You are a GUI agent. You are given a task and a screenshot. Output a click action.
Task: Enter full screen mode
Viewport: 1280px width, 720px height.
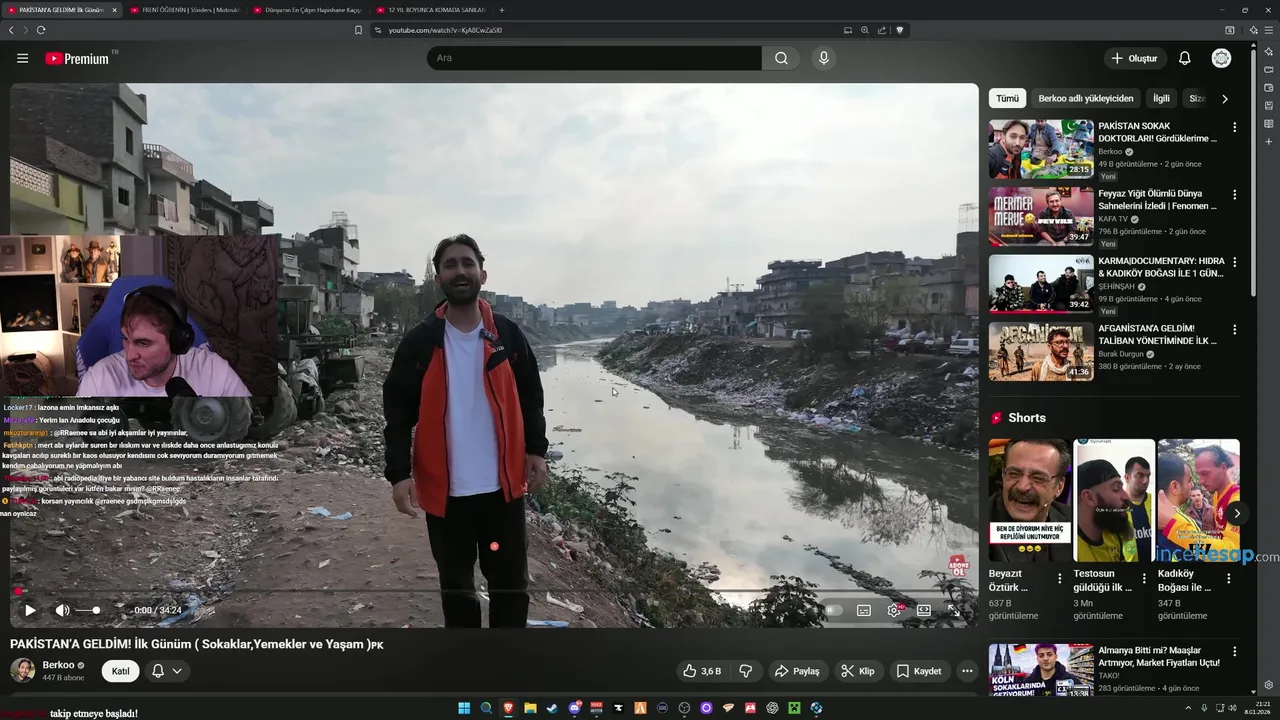point(954,610)
